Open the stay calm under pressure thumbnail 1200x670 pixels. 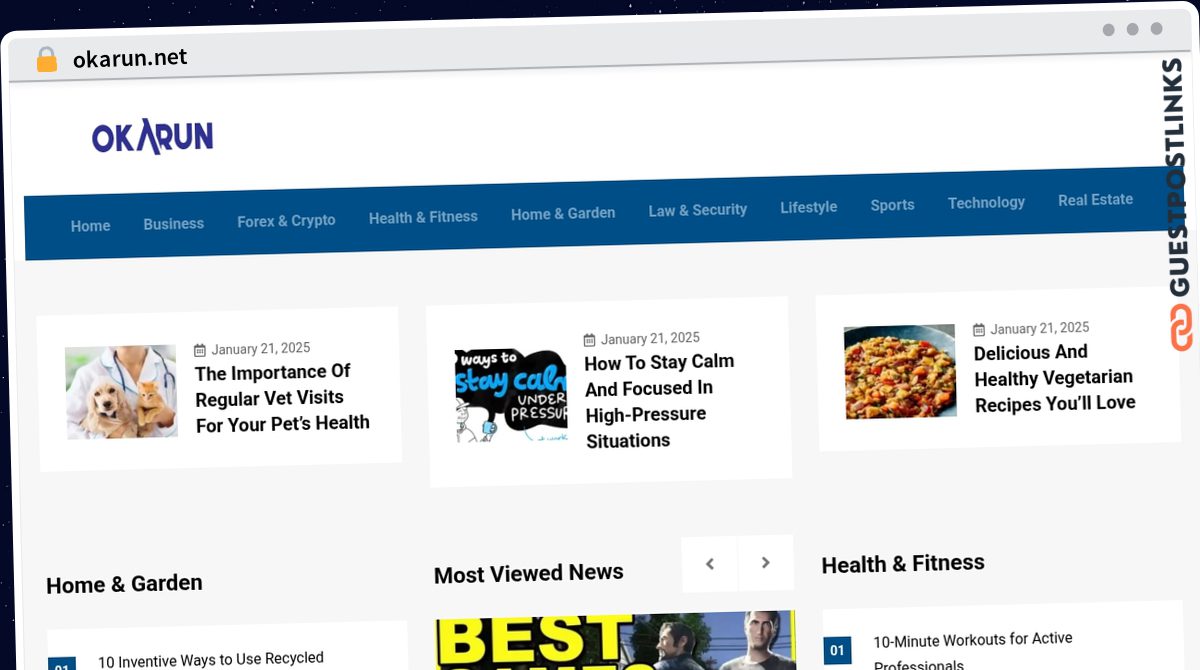511,395
